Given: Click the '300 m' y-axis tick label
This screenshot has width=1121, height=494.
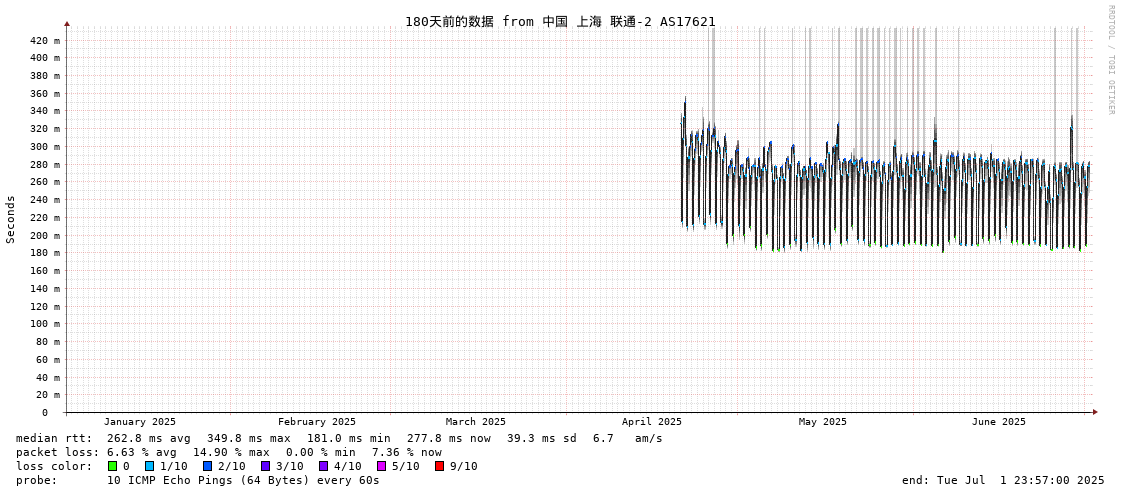Looking at the screenshot, I should [x=45, y=147].
